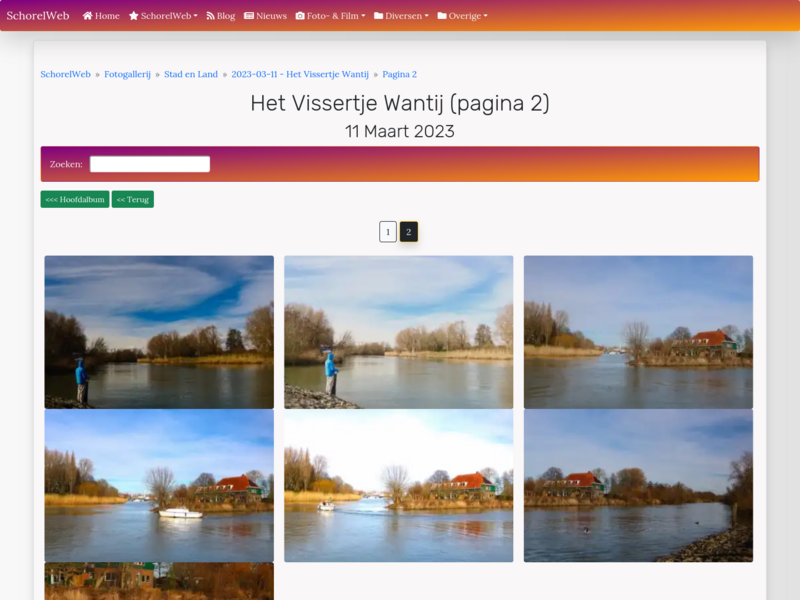Go to SchorelWeb breadcrumb link
Viewport: 800px width, 600px height.
click(65, 74)
